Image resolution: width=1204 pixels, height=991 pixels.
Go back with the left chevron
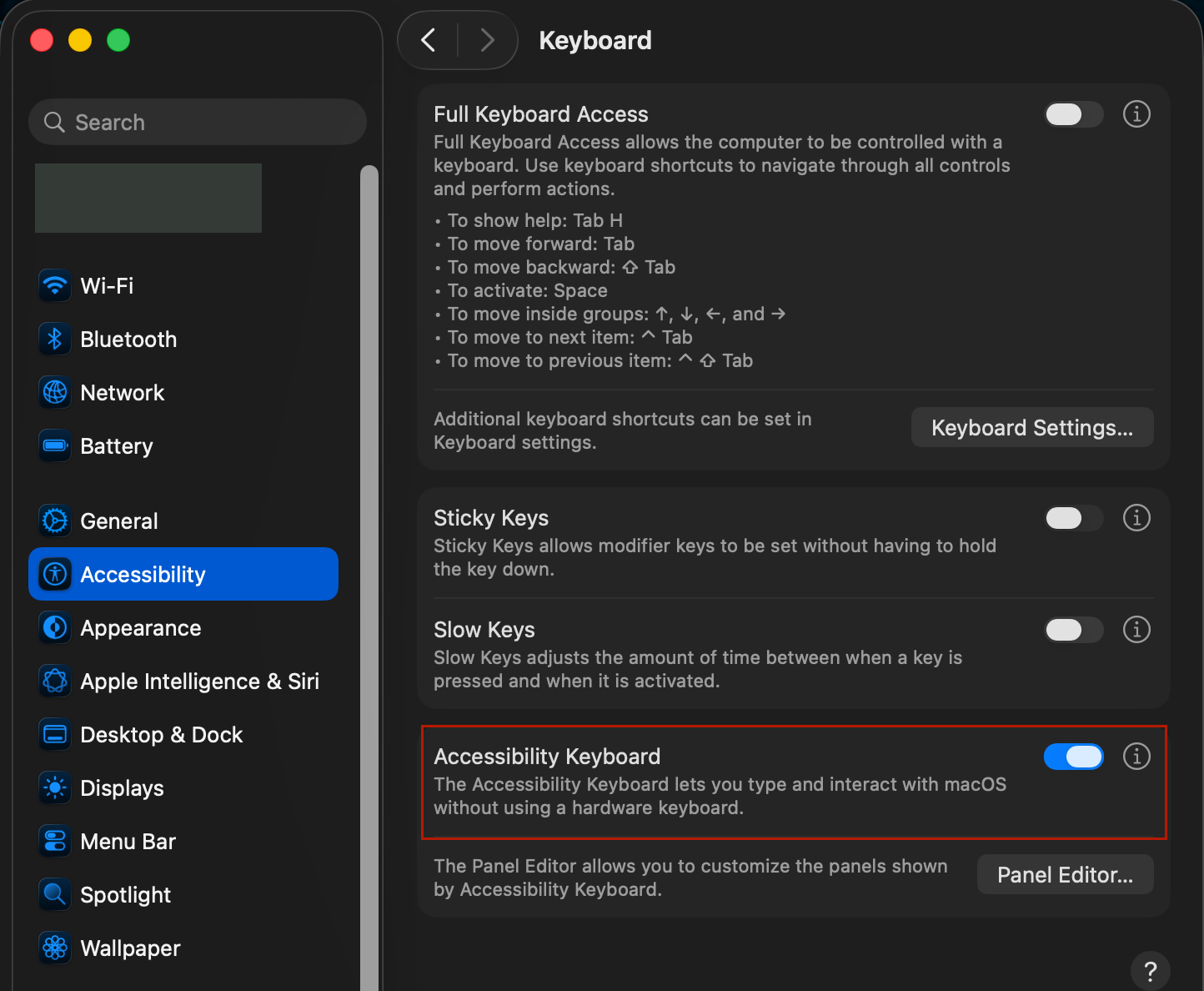click(x=429, y=40)
